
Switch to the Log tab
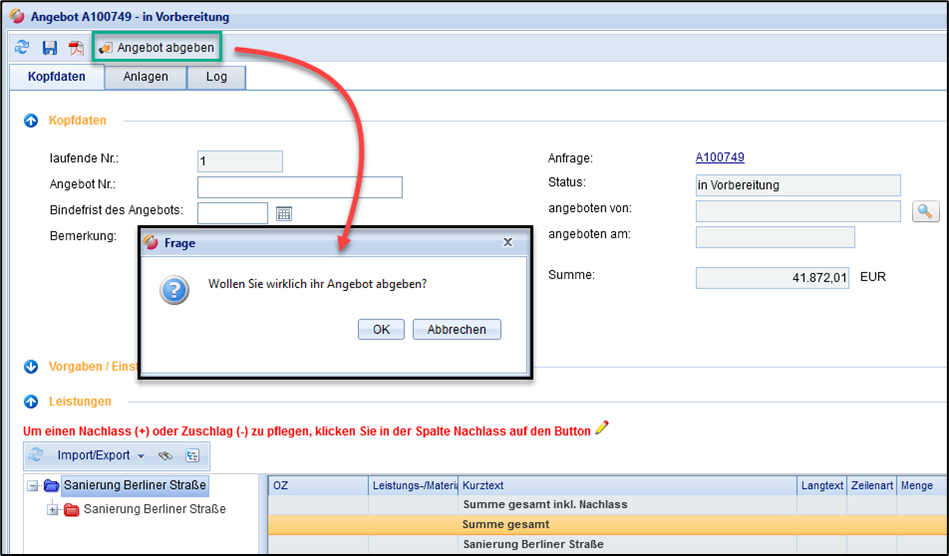tap(216, 77)
